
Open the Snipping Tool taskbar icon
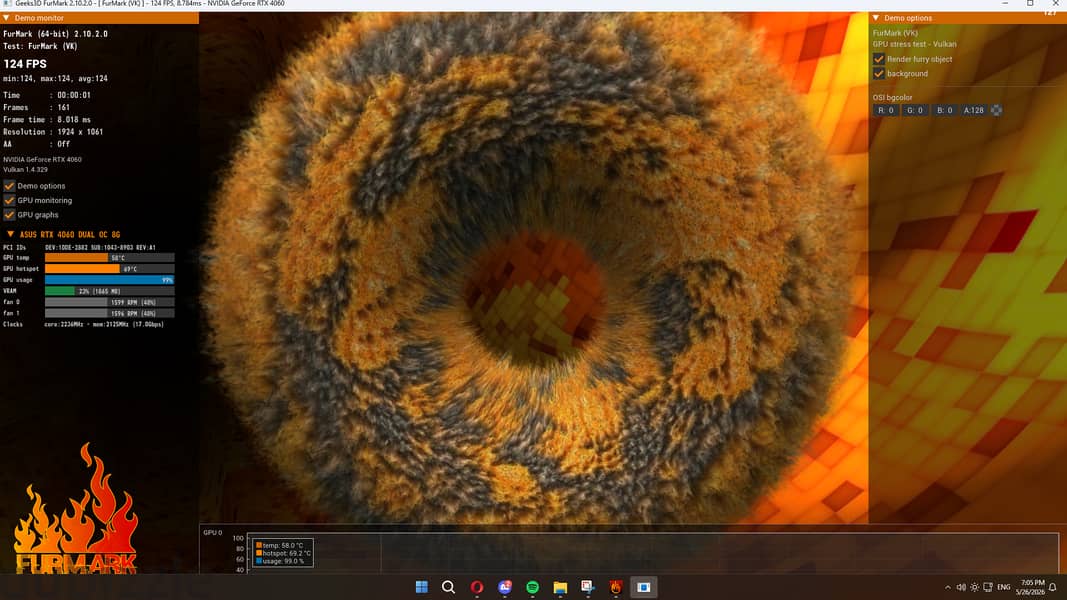588,587
